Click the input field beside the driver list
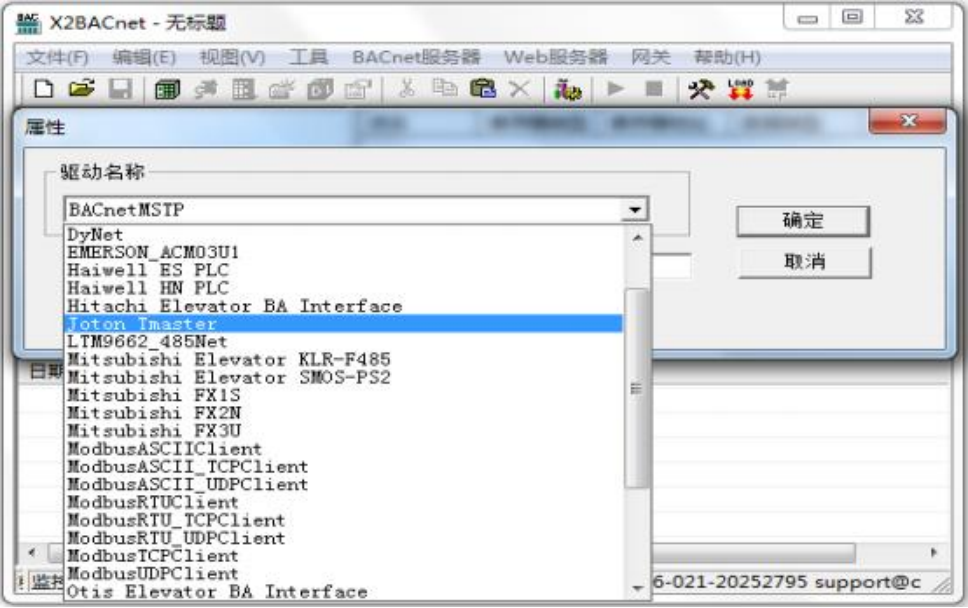 (671, 267)
